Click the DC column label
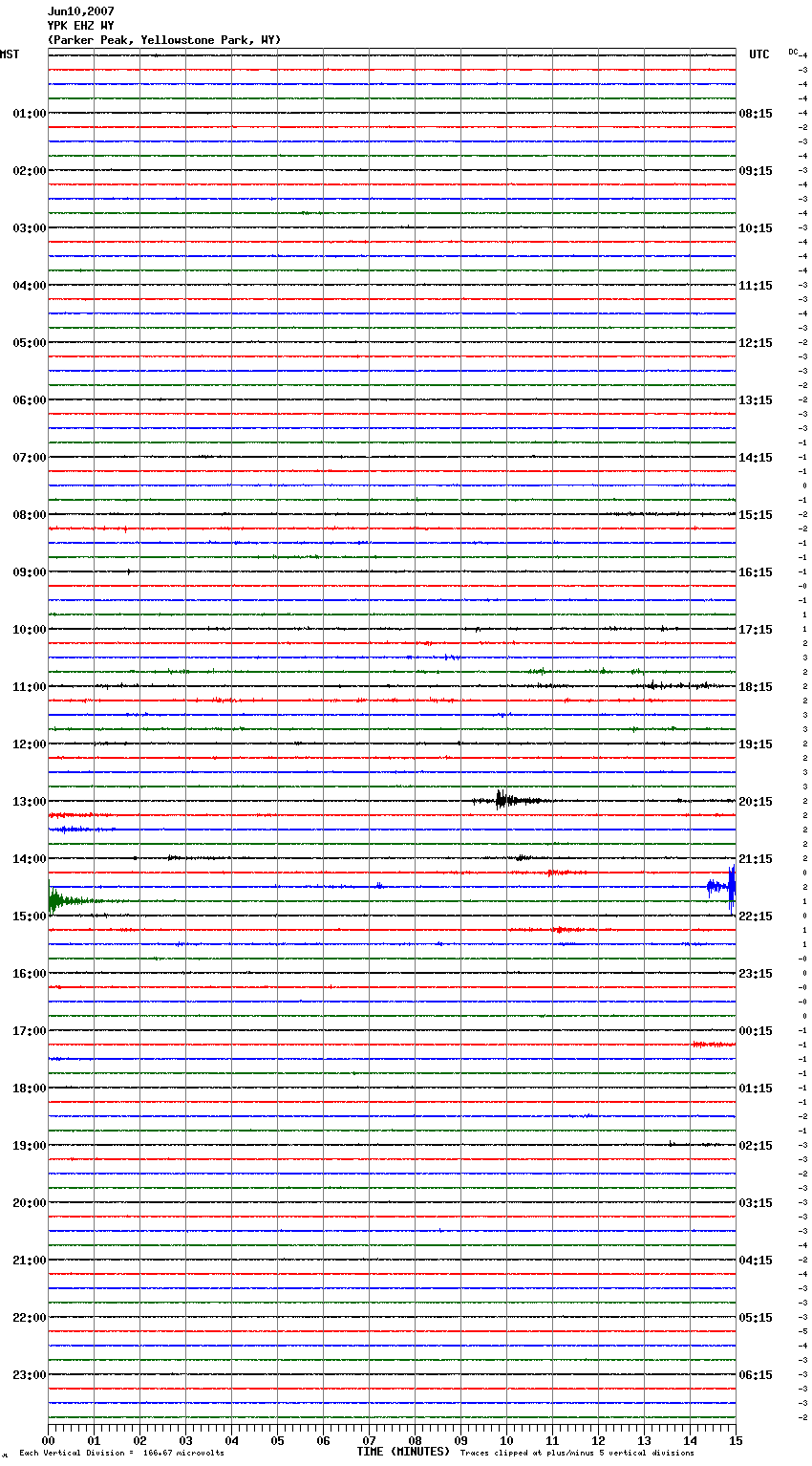Image resolution: width=812 pixels, height=1466 pixels. [793, 52]
